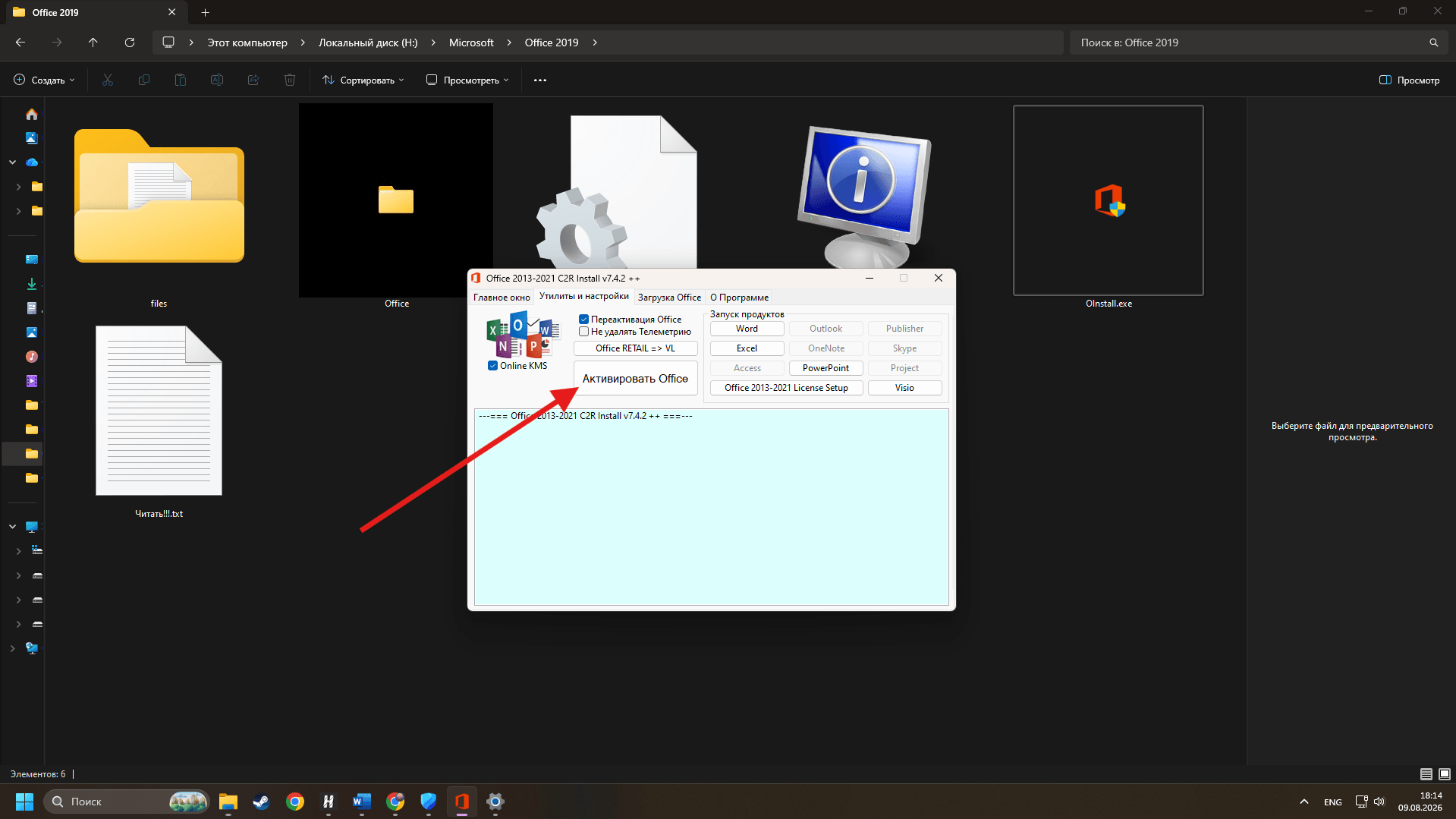Uncheck the Online KMS checkbox
This screenshot has height=819, width=1456.
click(x=492, y=366)
